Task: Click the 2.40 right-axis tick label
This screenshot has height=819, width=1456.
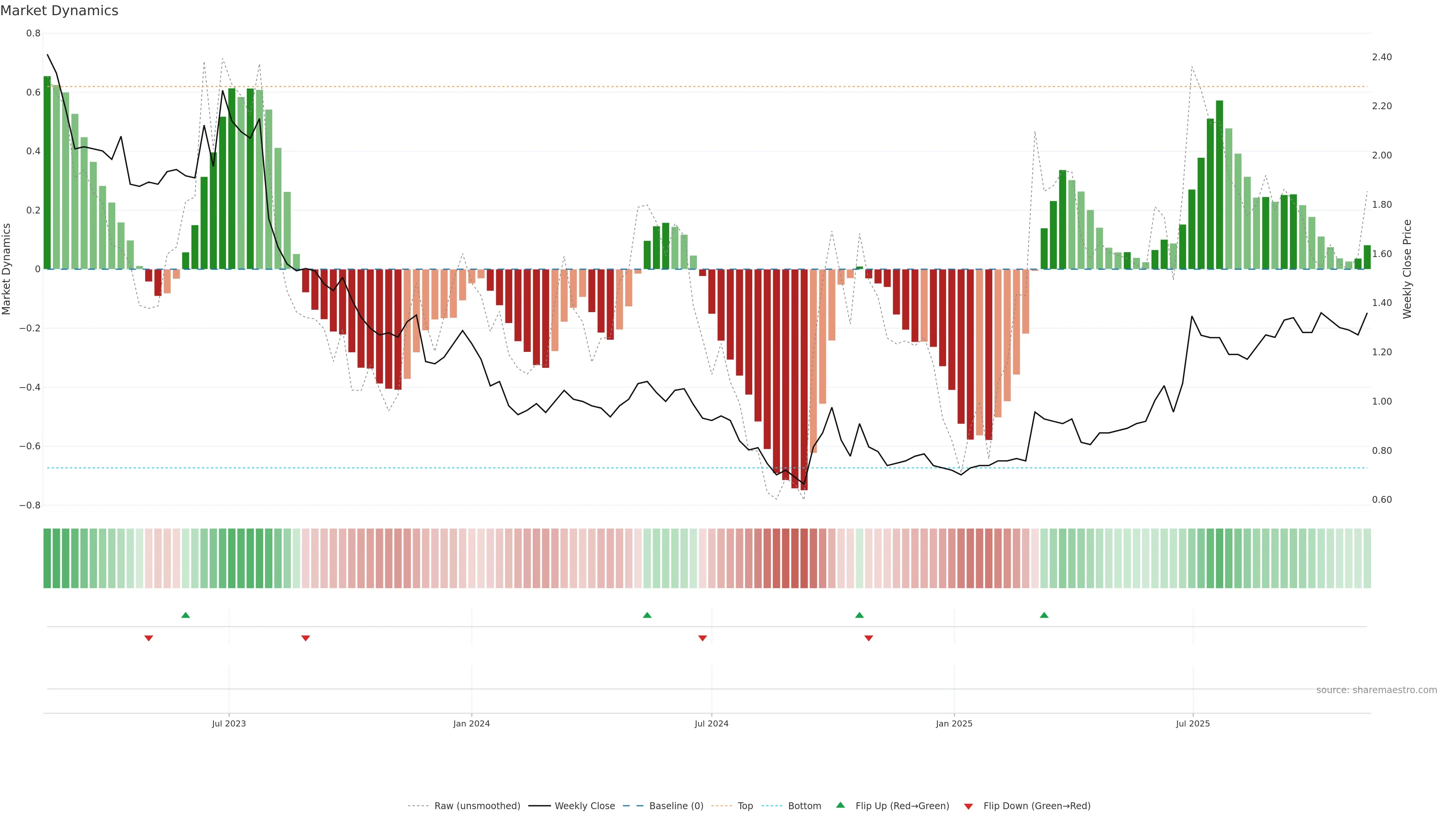Action: (x=1381, y=57)
